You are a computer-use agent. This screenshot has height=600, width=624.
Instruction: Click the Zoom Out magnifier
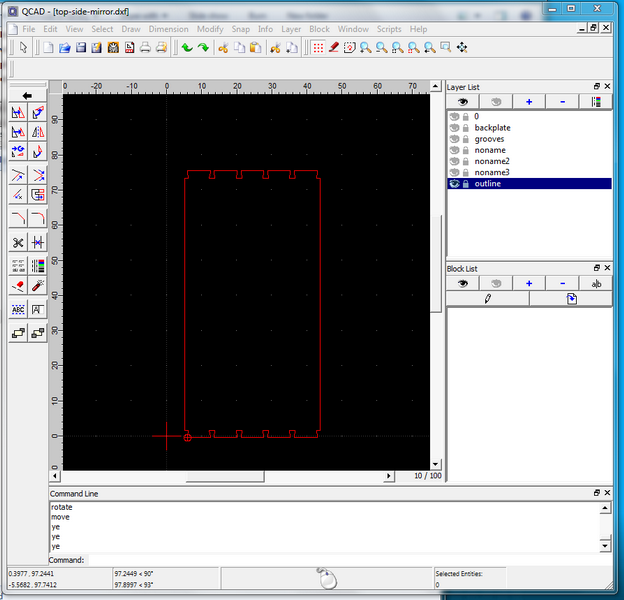[382, 48]
